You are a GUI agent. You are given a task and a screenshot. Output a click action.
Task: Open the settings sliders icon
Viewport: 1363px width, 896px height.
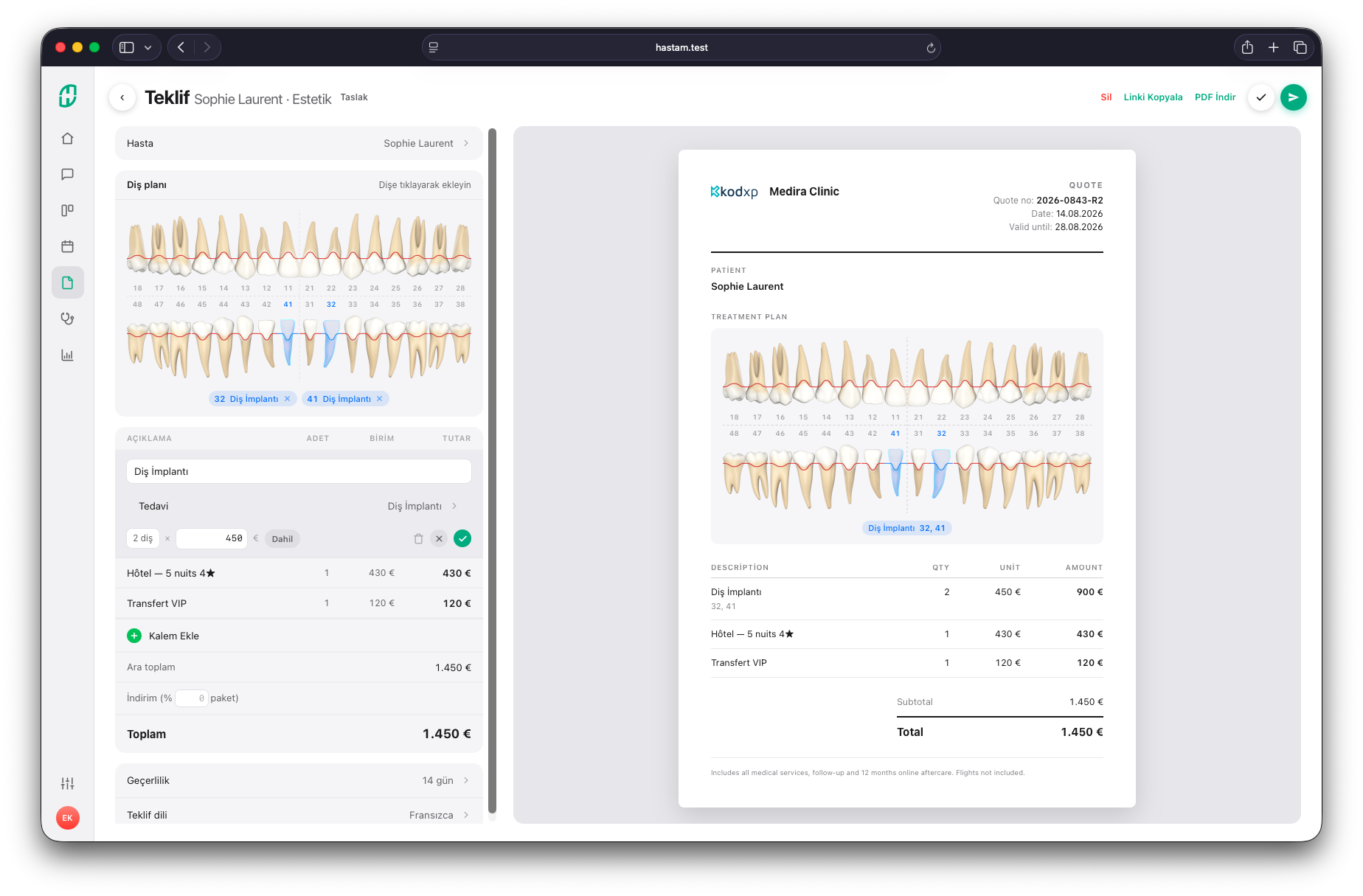[67, 783]
